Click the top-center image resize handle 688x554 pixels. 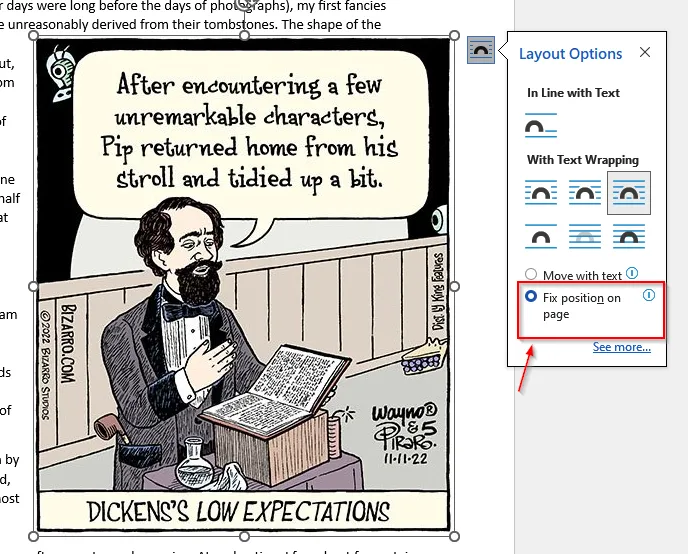tap(244, 36)
